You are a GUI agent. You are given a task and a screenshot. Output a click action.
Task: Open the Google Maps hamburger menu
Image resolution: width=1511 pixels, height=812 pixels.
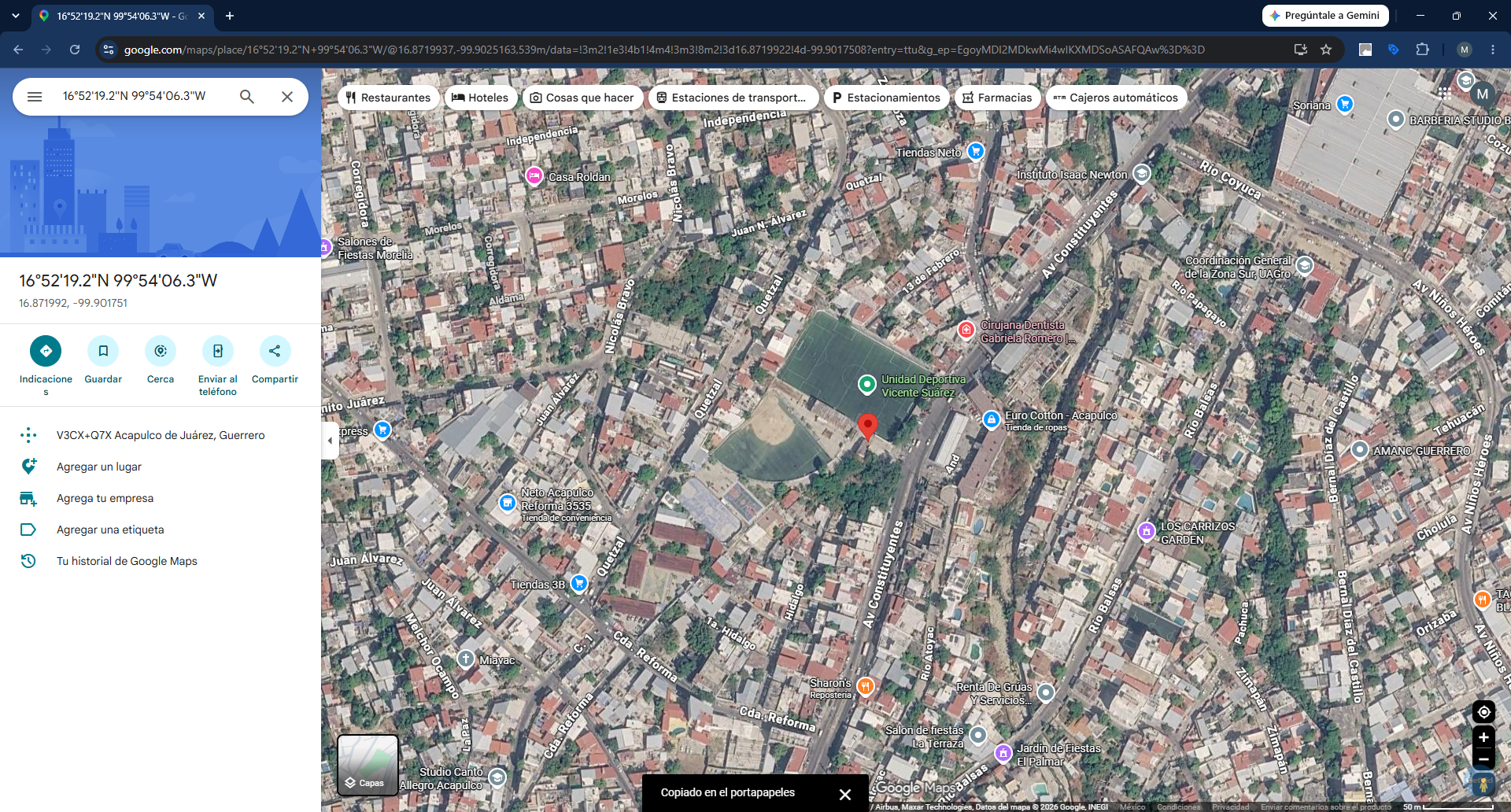pyautogui.click(x=35, y=97)
